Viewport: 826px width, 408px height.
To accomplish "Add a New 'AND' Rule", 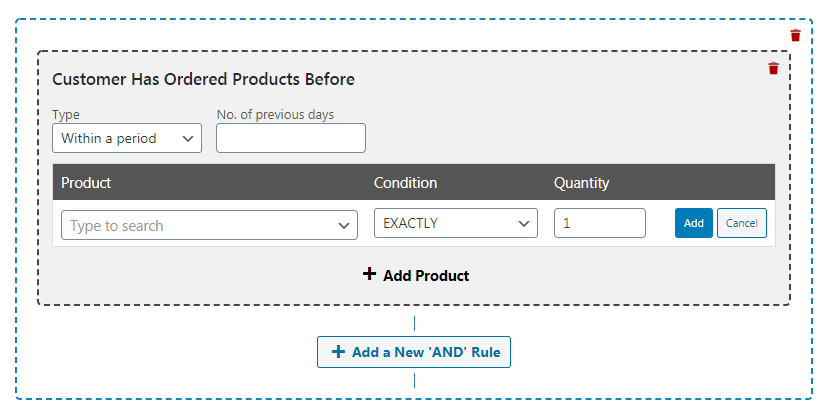I will pos(414,352).
